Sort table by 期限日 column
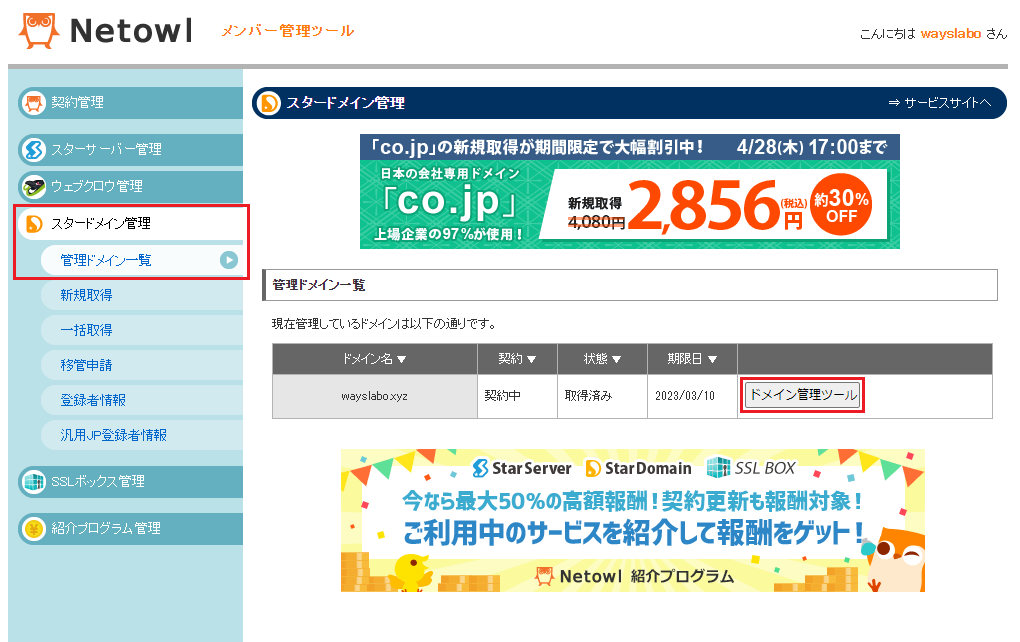This screenshot has width=1020, height=642. [692, 359]
